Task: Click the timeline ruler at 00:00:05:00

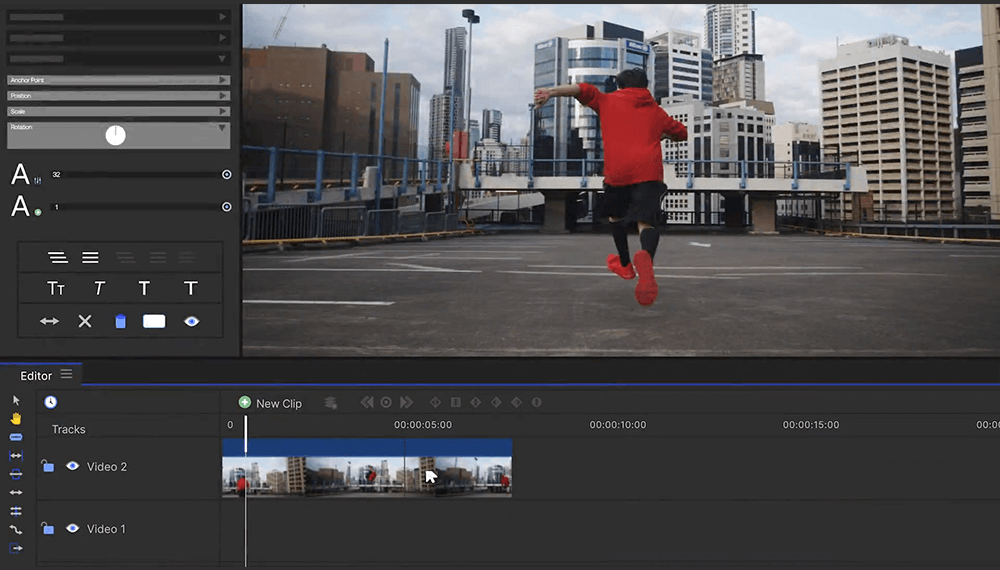Action: [423, 425]
